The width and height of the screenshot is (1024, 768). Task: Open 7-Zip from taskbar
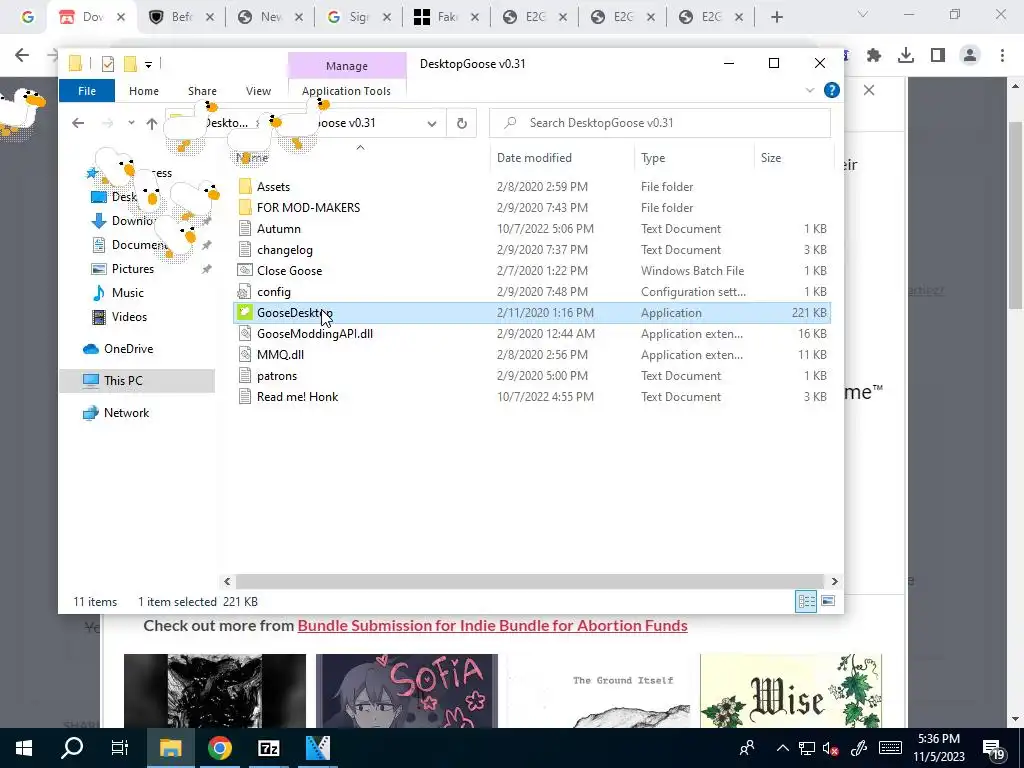(x=268, y=748)
